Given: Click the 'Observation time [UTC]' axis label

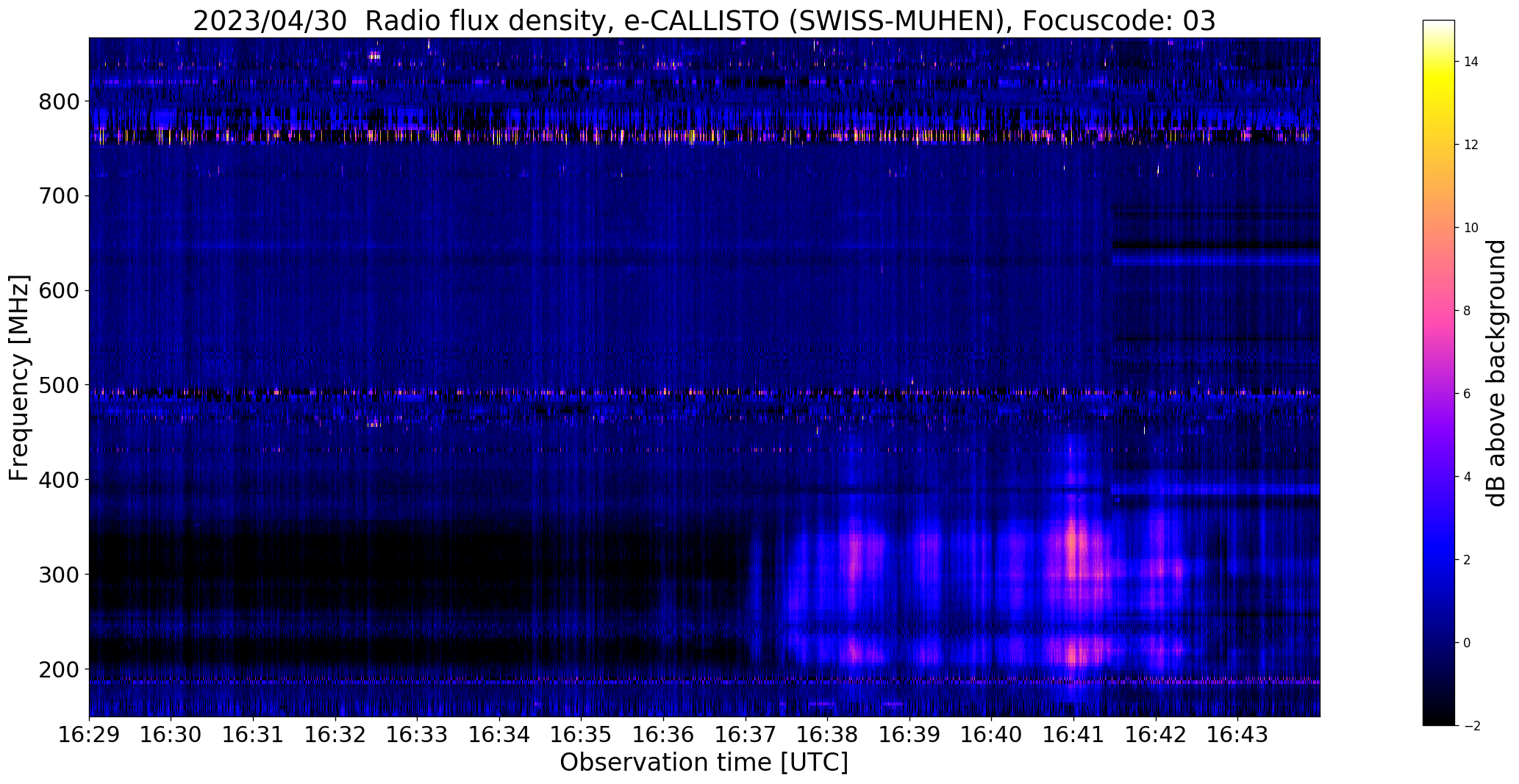Looking at the screenshot, I should (x=704, y=762).
